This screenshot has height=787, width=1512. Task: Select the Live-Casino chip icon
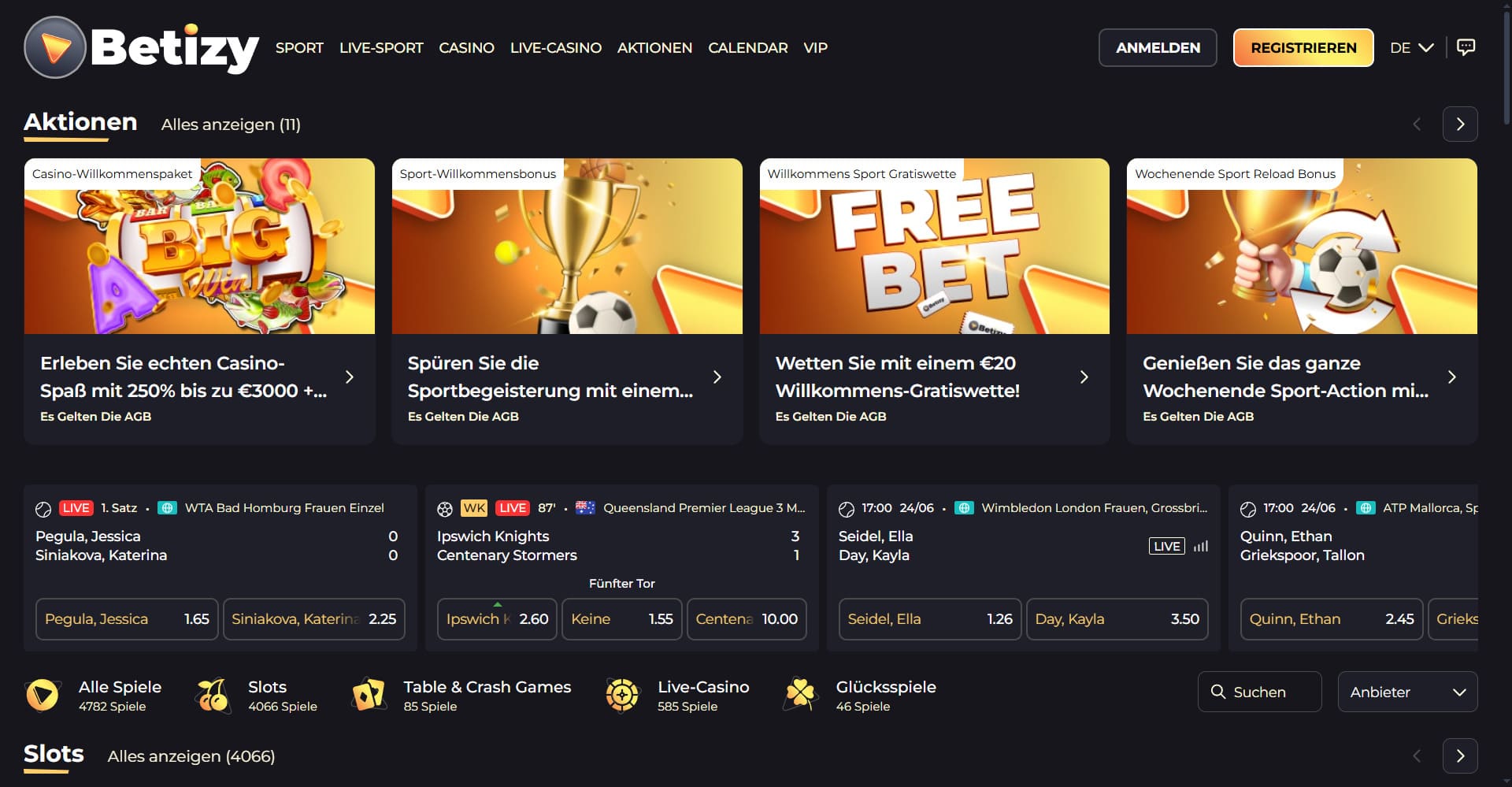tap(622, 695)
